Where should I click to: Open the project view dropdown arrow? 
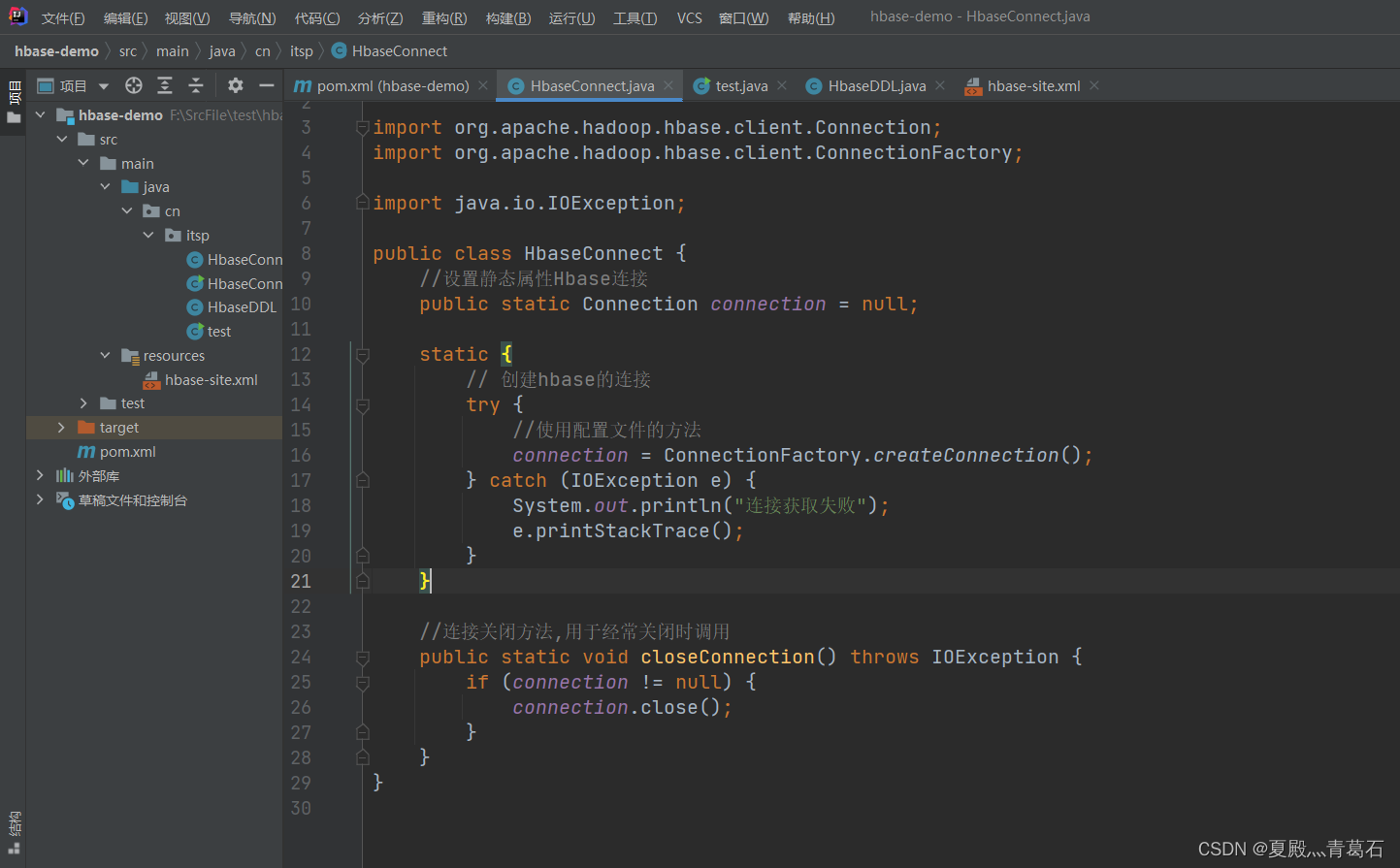pyautogui.click(x=104, y=86)
